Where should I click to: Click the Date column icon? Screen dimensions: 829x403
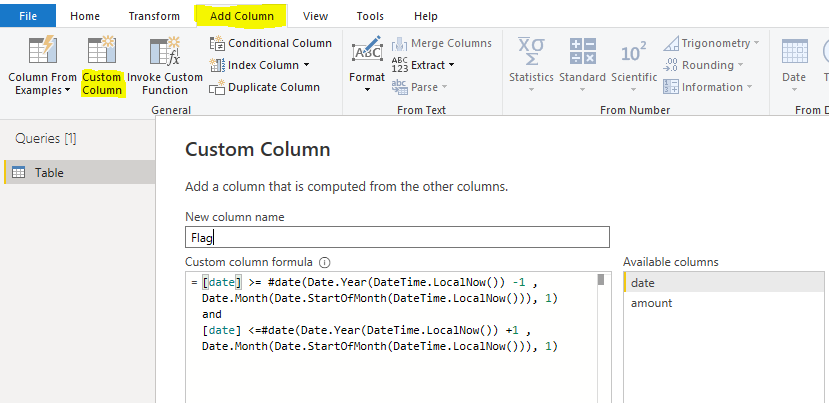(794, 52)
